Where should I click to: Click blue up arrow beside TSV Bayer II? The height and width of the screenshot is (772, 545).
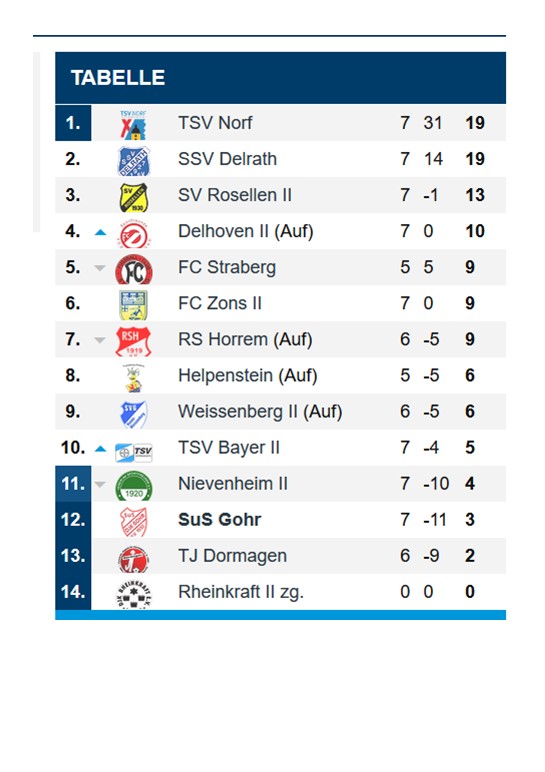[x=100, y=449]
